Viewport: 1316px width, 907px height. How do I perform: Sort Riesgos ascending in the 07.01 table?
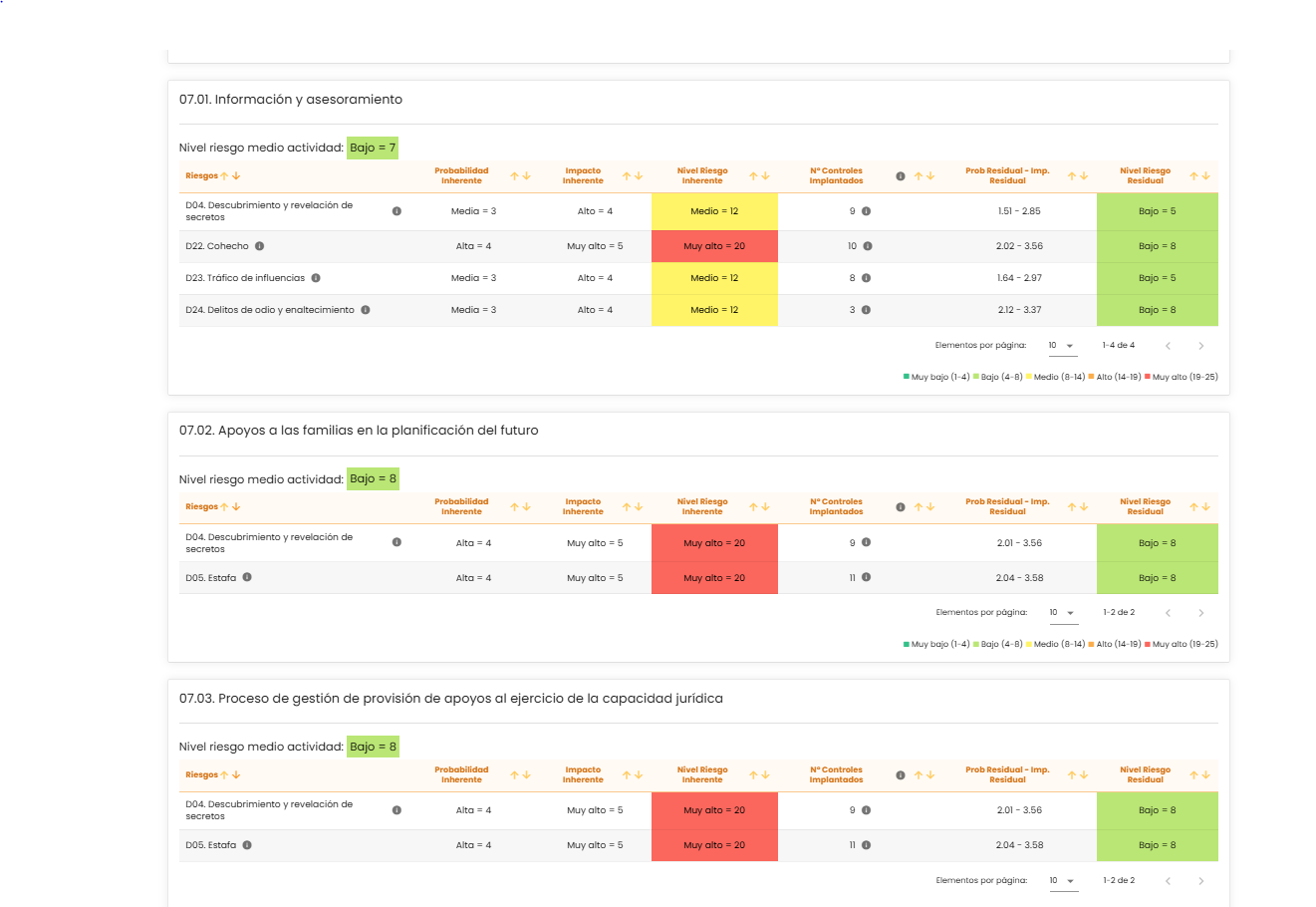[224, 176]
